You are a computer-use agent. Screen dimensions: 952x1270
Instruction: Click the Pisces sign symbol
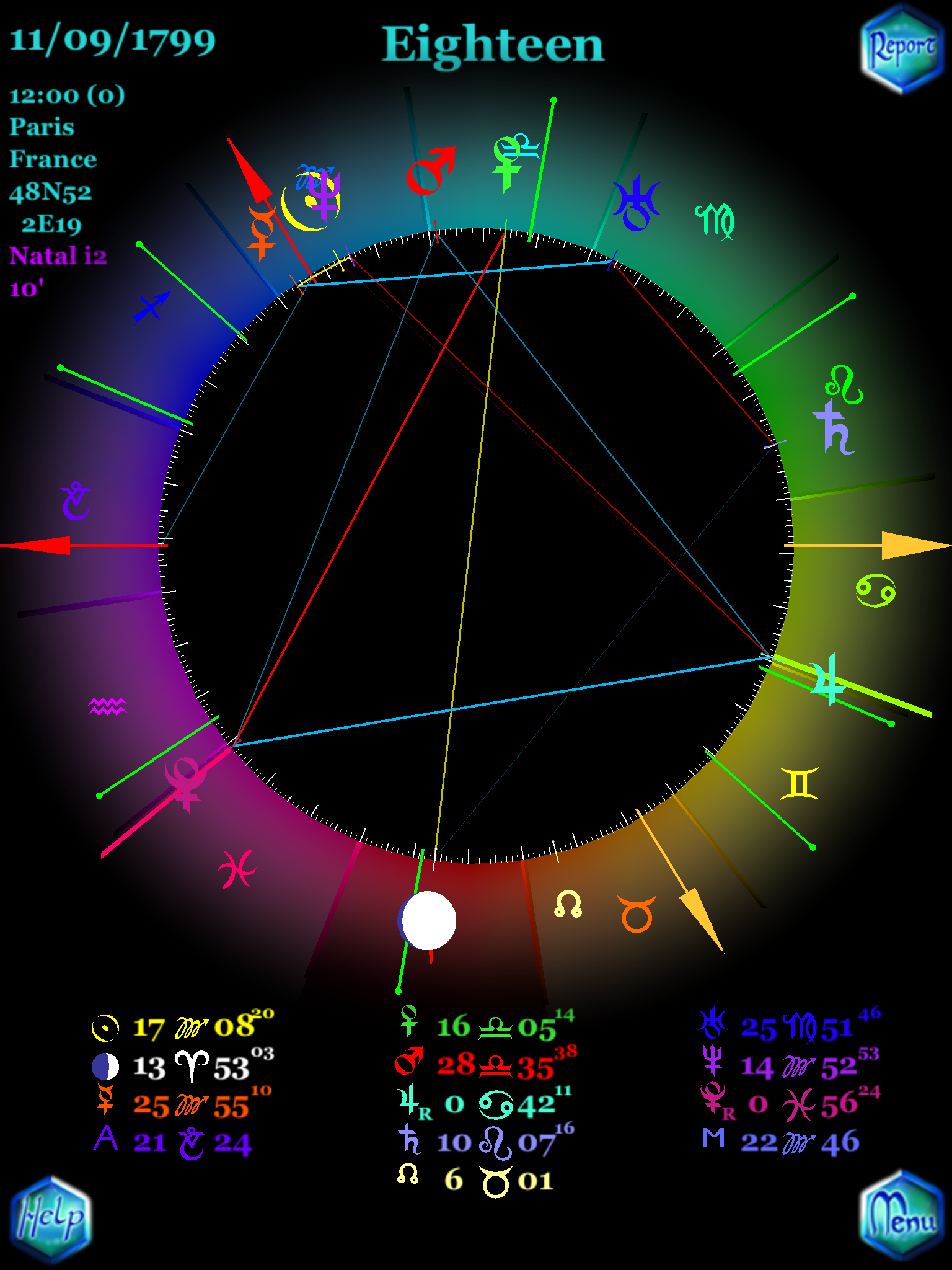[237, 869]
